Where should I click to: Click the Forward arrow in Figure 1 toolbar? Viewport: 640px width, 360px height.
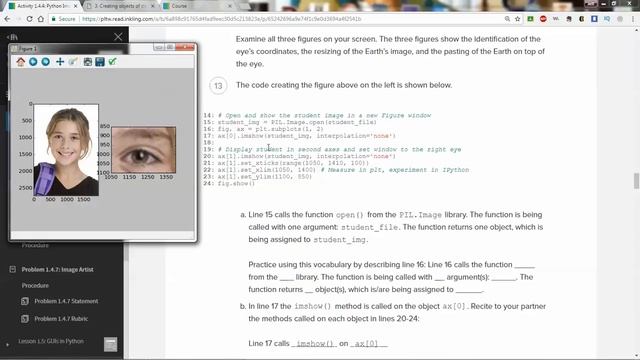click(46, 62)
